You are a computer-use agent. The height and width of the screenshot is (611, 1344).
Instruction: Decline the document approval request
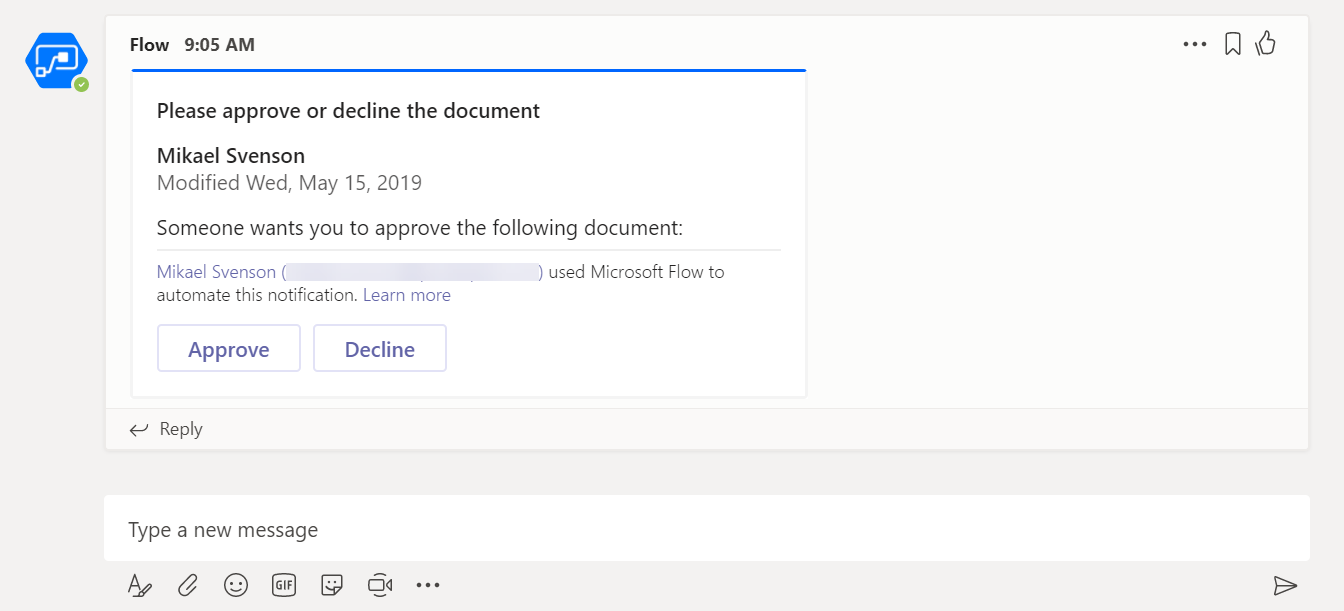380,348
